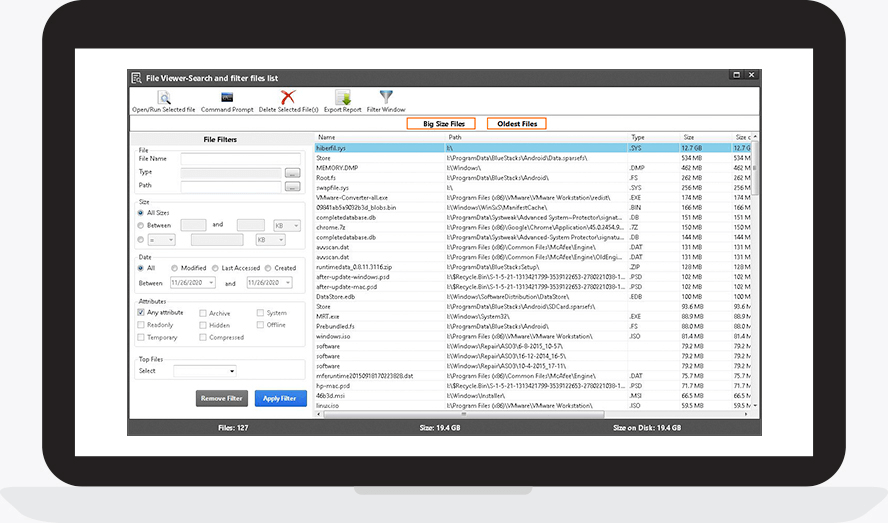Enable the System attribute checkbox

[260, 312]
